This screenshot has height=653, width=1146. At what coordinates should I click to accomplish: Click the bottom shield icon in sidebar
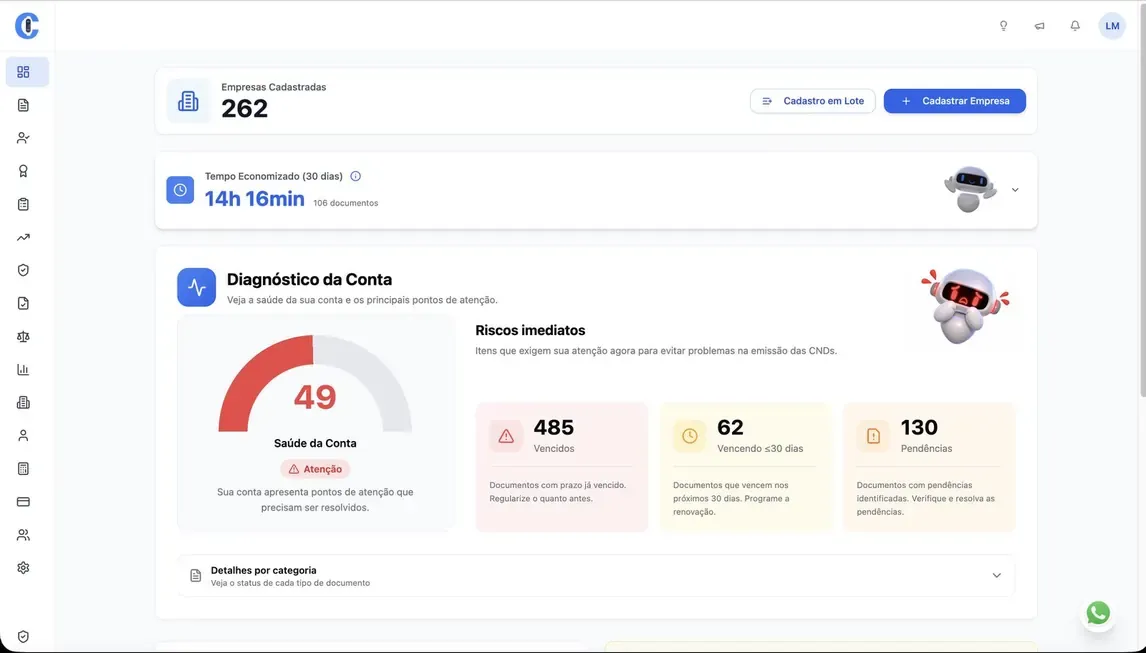pyautogui.click(x=23, y=636)
